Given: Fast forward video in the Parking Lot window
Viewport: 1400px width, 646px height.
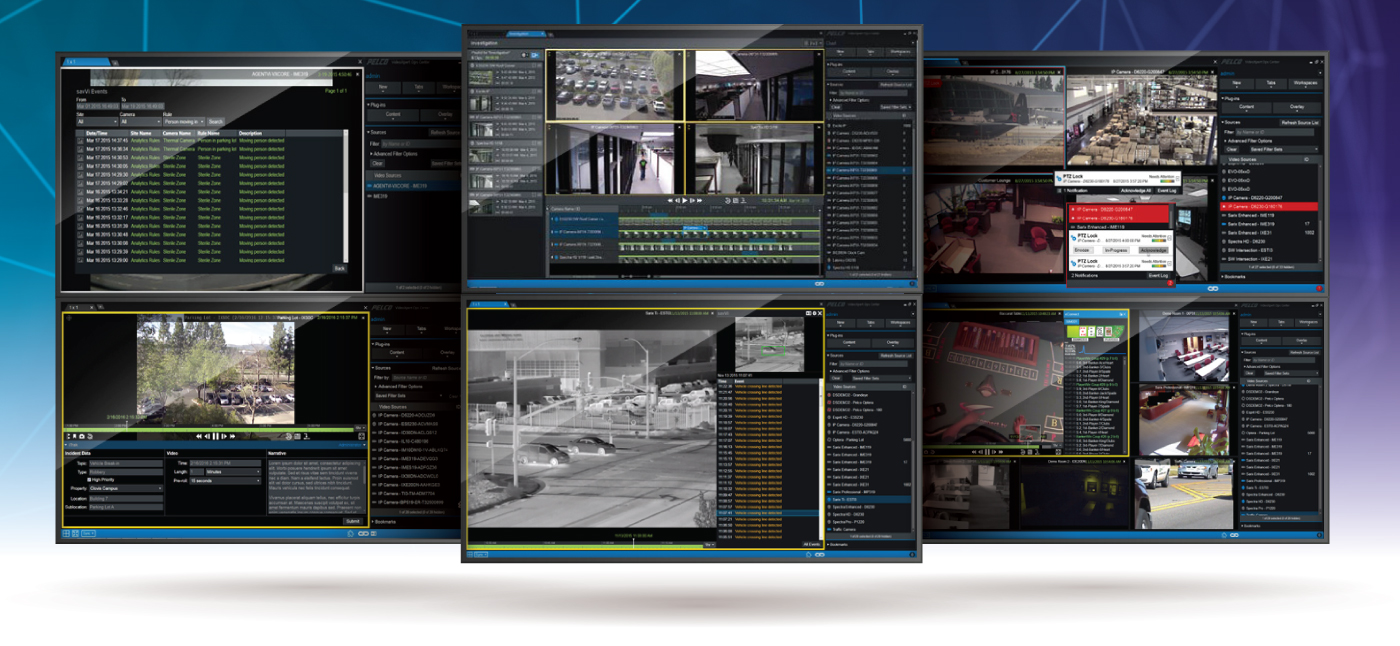Looking at the screenshot, I should click(233, 436).
